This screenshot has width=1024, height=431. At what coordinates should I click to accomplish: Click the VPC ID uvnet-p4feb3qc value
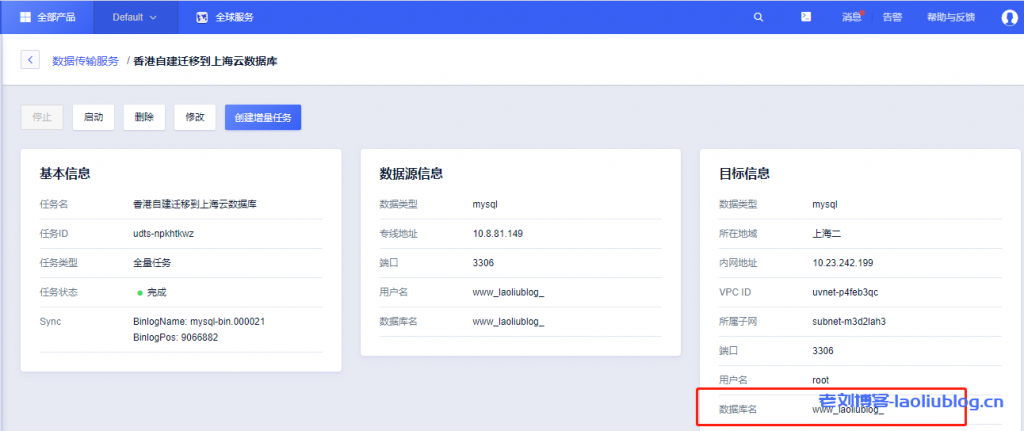tap(845, 292)
